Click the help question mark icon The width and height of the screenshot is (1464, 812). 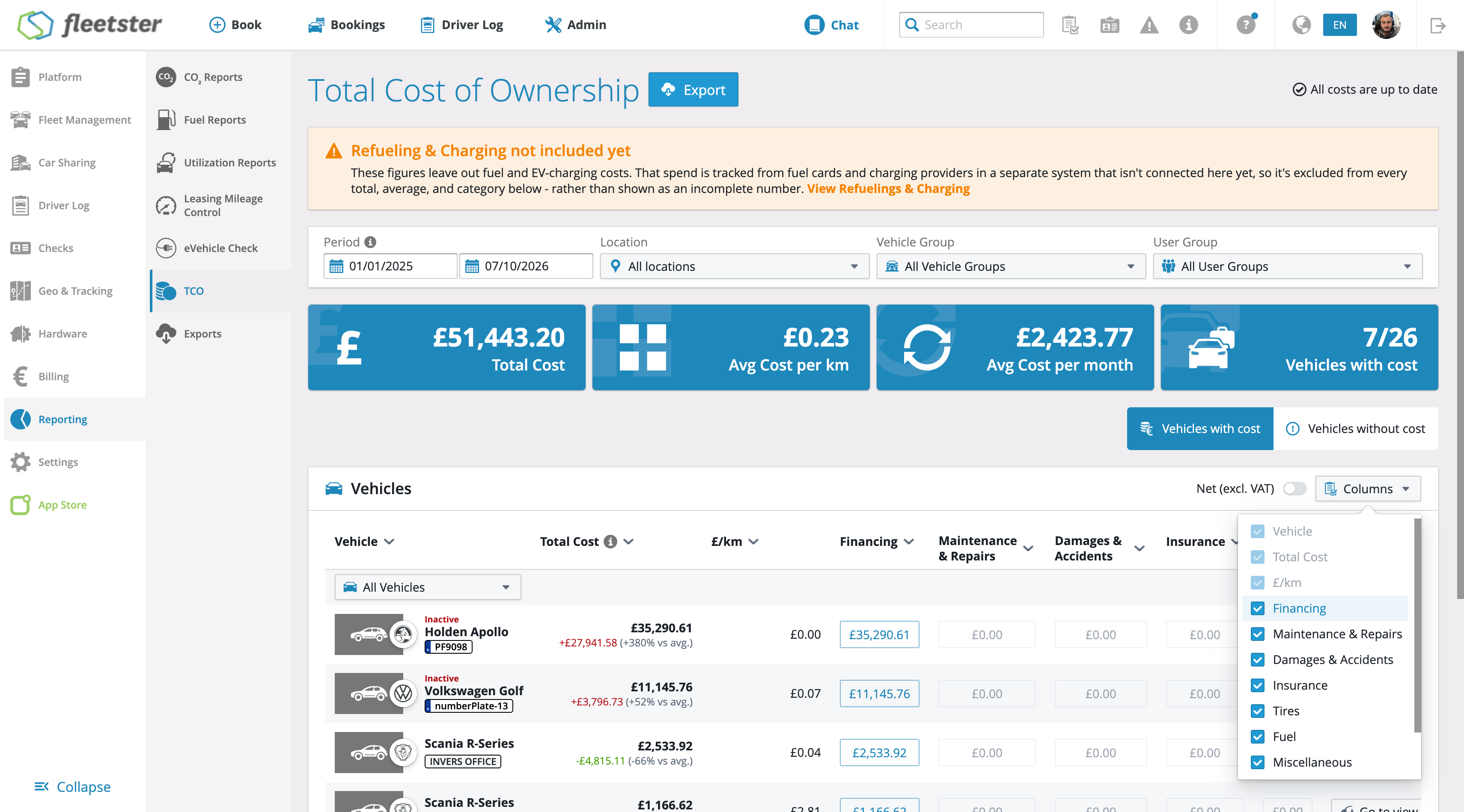pos(1245,25)
